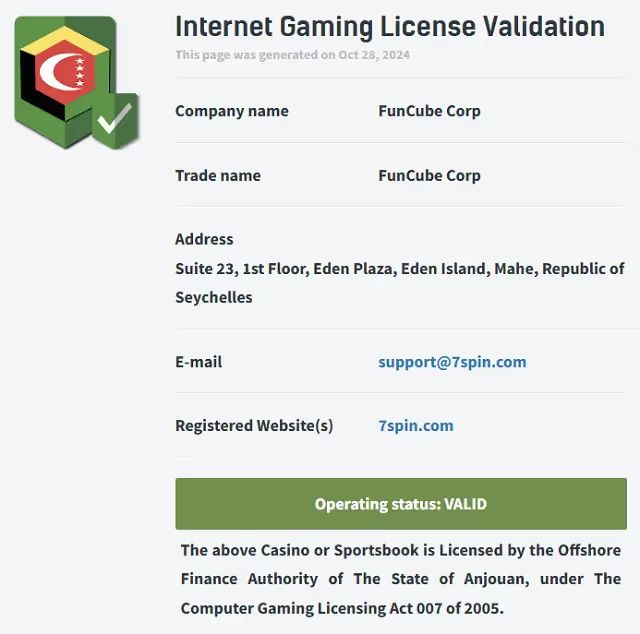640x634 pixels.
Task: Click the Company name label
Action: (x=231, y=111)
